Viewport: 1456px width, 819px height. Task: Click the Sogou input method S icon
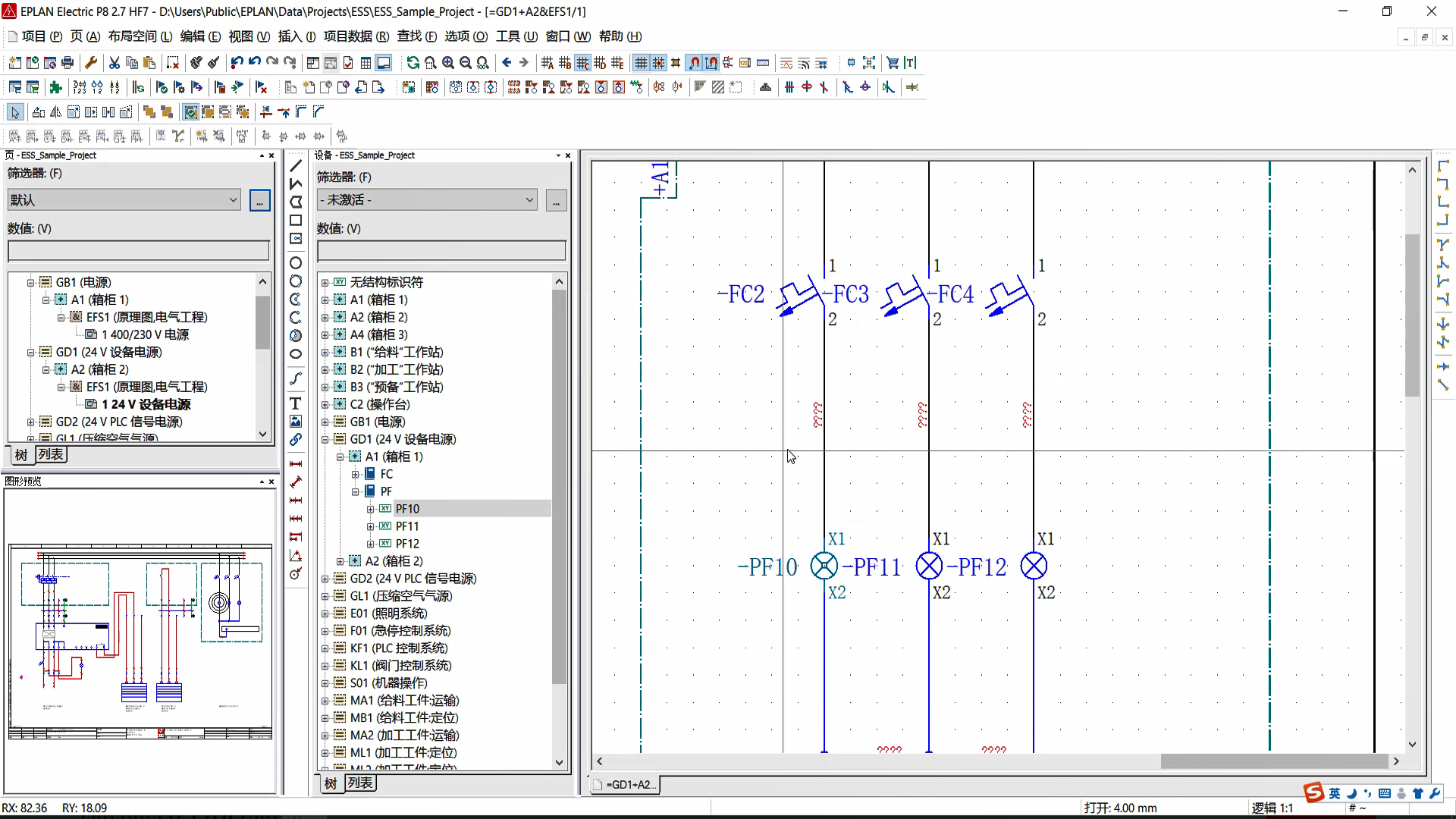[1314, 793]
